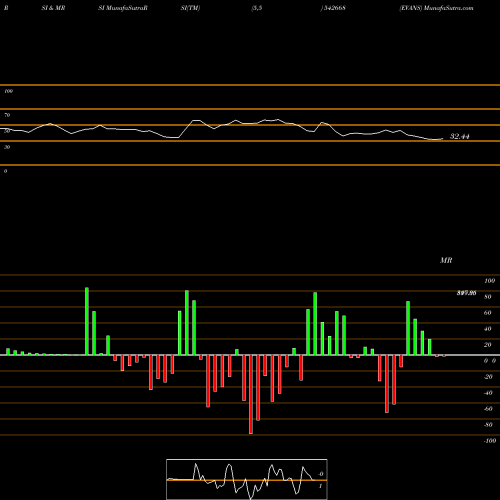Image resolution: width=500 pixels, height=500 pixels.
Task: Click the '(EVANS) MunafaSutra.com' header text
Action: click(x=436, y=8)
